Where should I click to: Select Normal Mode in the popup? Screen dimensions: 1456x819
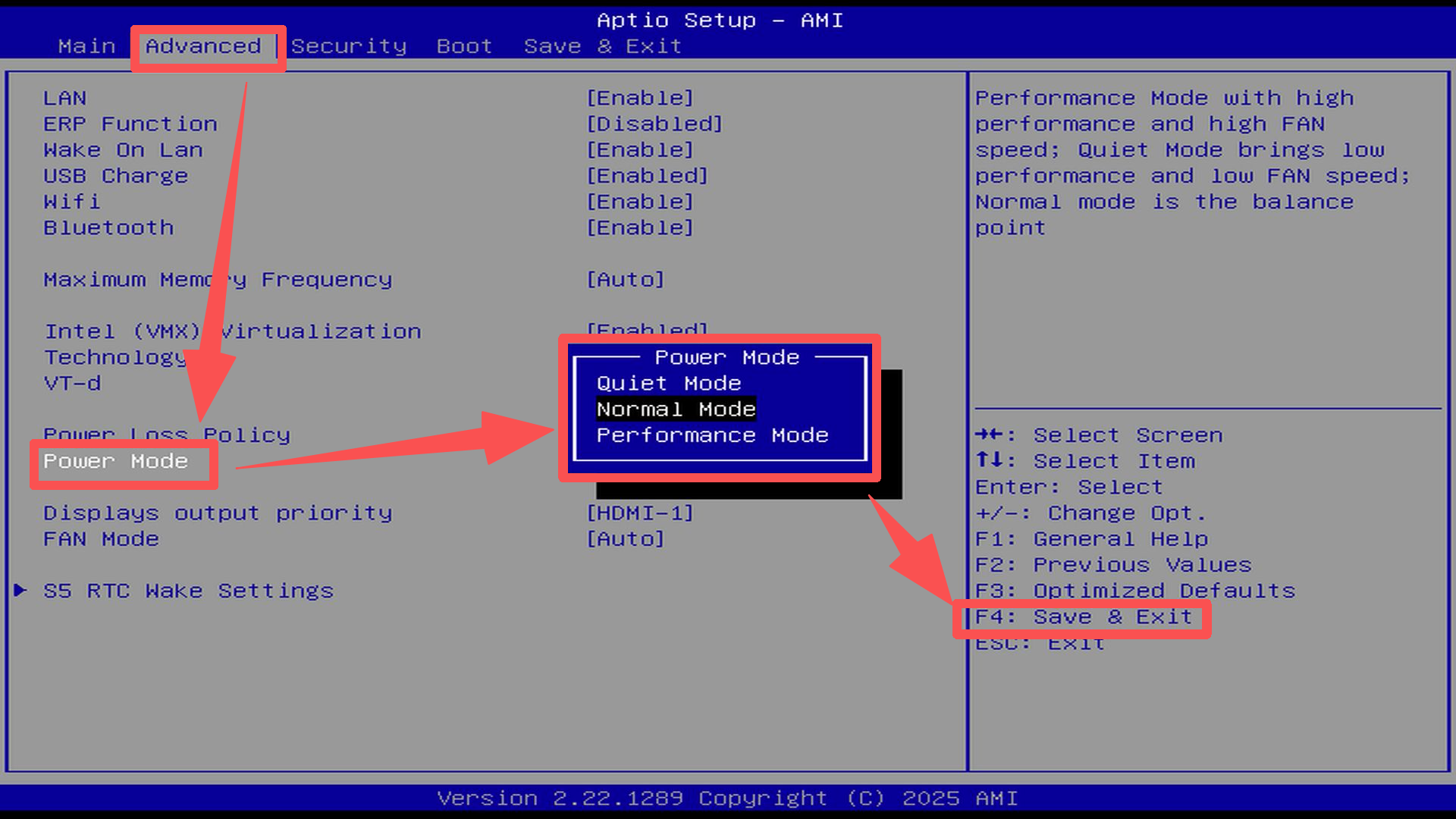[675, 409]
